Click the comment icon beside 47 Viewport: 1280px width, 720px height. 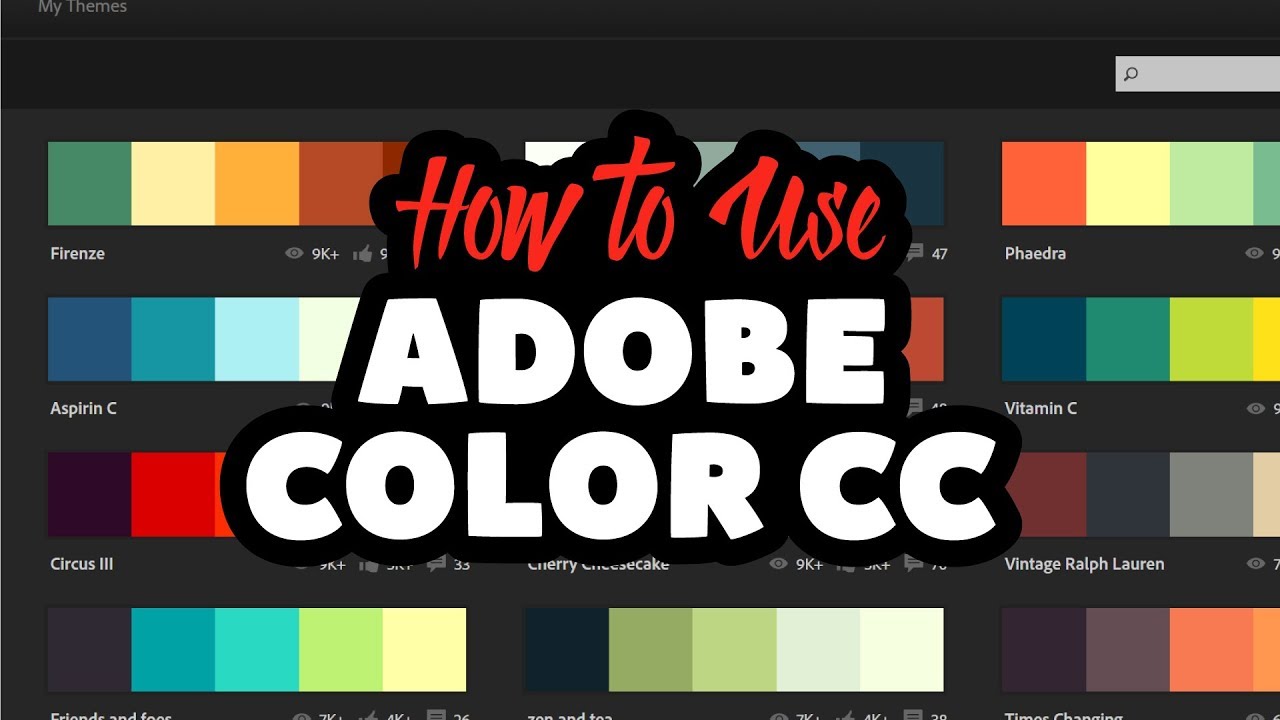(914, 254)
